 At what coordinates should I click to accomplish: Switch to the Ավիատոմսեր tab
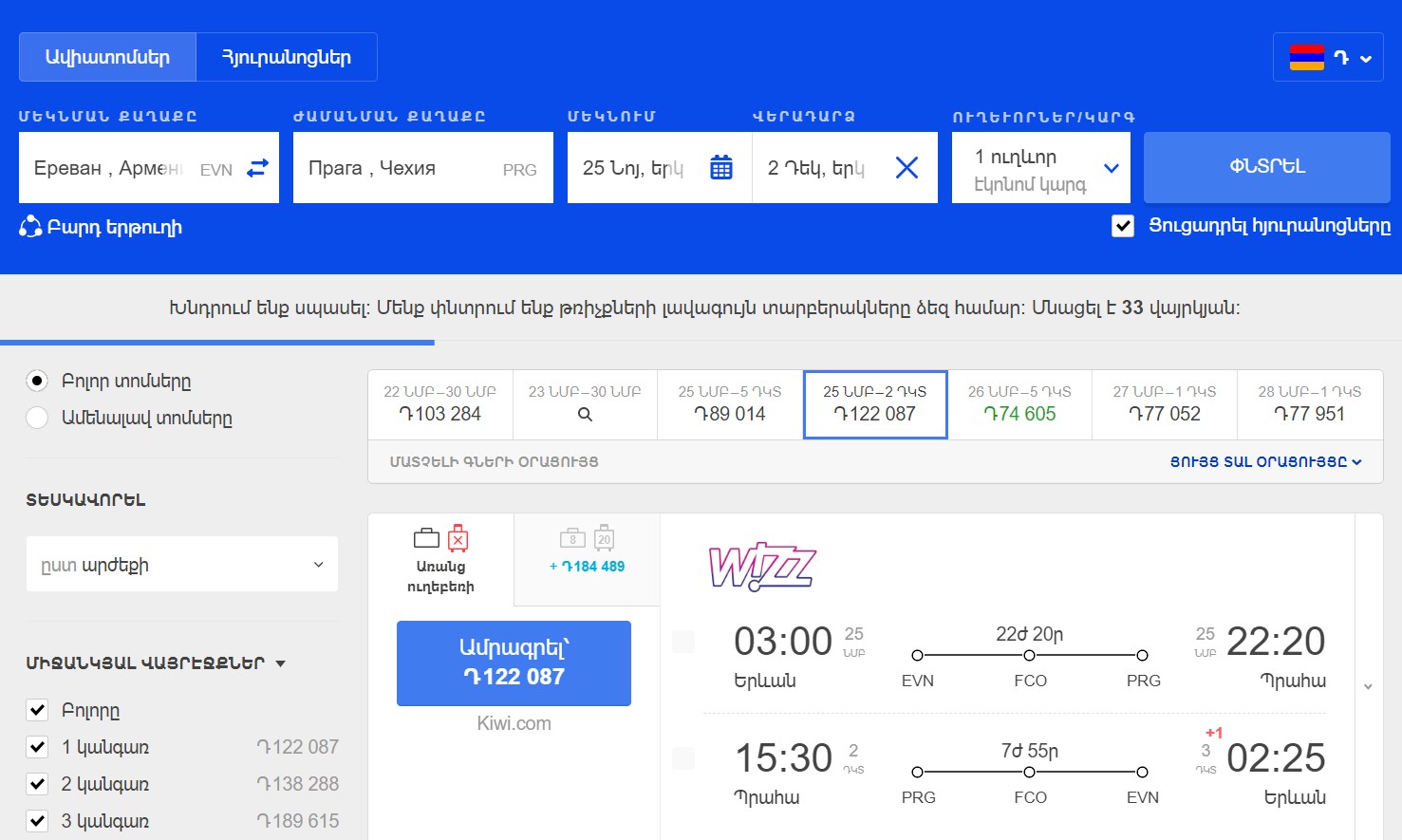click(x=107, y=57)
